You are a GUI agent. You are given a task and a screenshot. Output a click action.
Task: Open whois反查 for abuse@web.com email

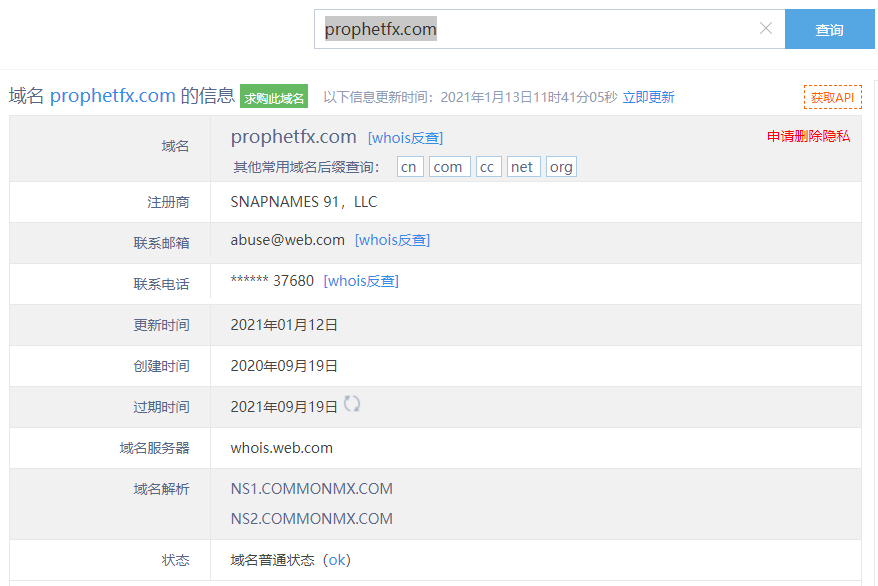[x=392, y=240]
